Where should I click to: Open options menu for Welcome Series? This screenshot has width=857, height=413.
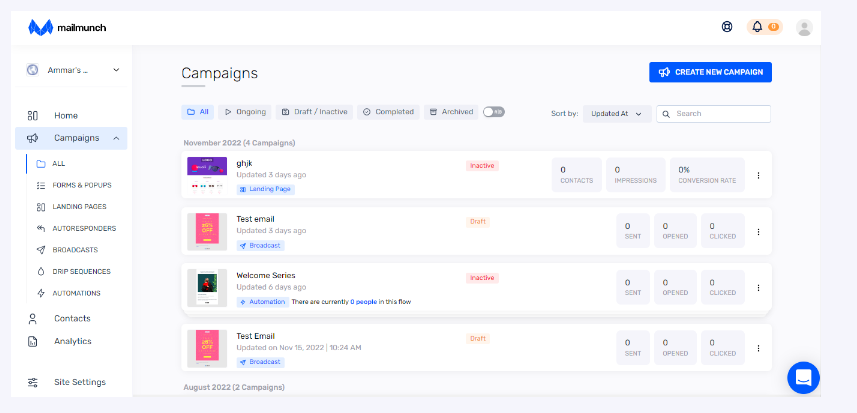click(x=758, y=287)
